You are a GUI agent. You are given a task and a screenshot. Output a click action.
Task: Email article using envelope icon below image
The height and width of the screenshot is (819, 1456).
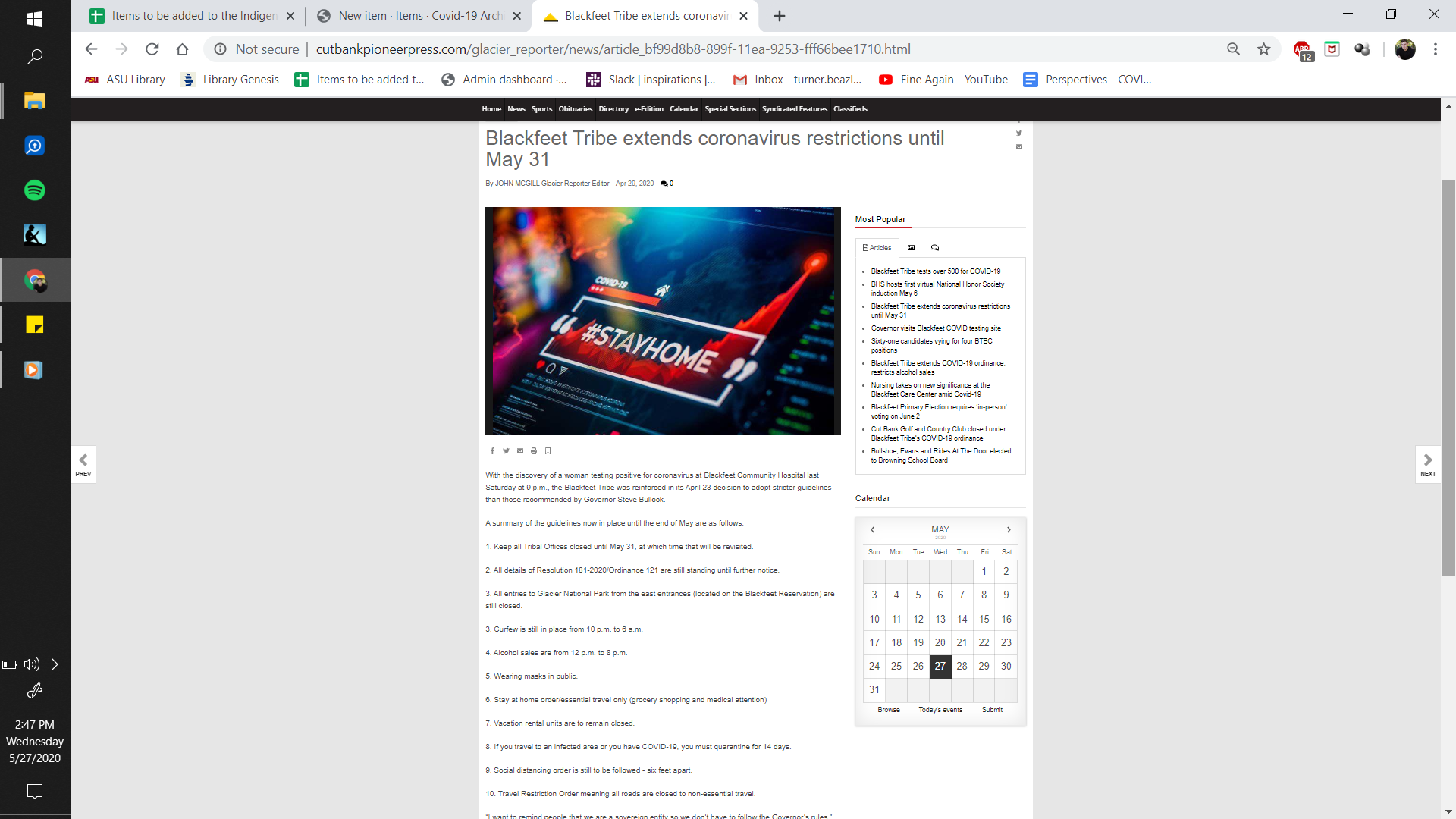520,451
